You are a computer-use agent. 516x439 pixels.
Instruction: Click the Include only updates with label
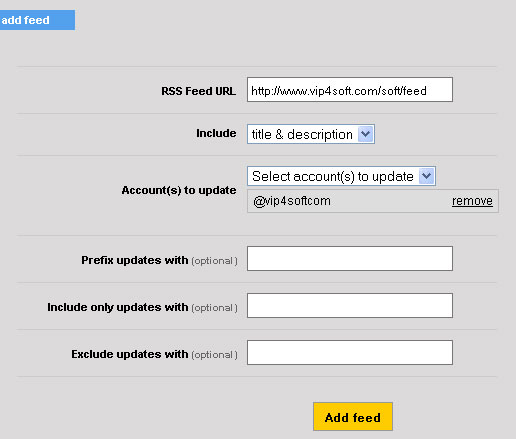click(118, 307)
